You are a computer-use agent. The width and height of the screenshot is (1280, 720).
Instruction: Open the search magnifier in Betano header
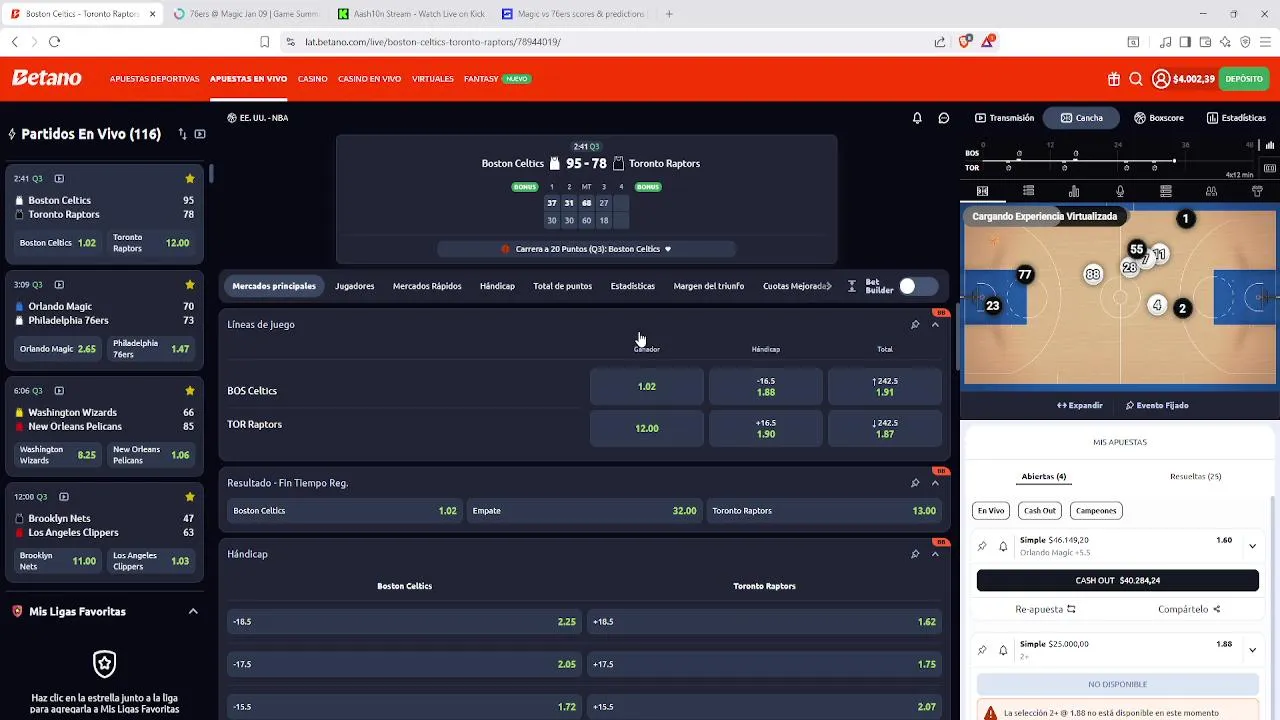coord(1136,79)
